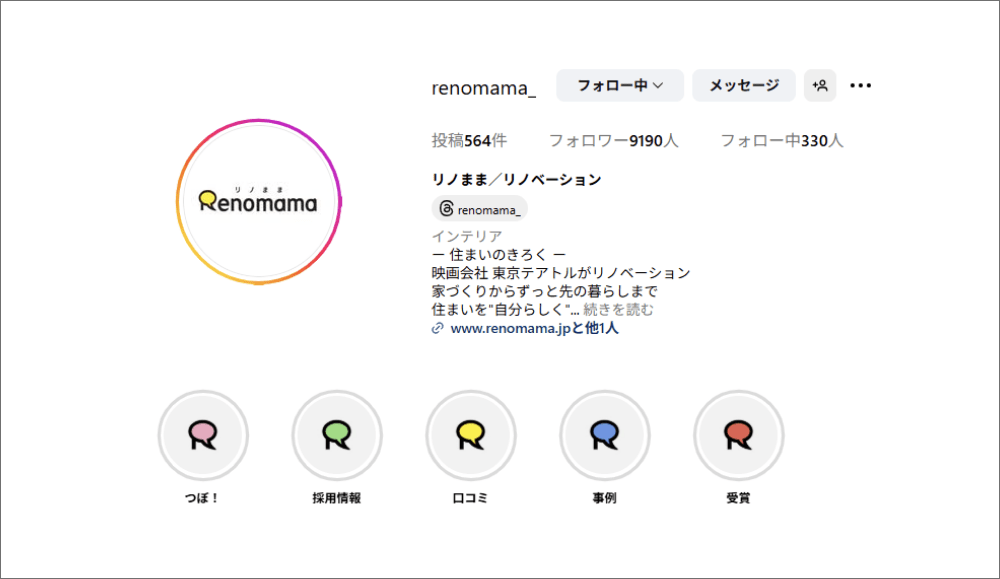This screenshot has width=1000, height=579.
Task: View the 投稿564件 posts count
Action: [x=469, y=140]
